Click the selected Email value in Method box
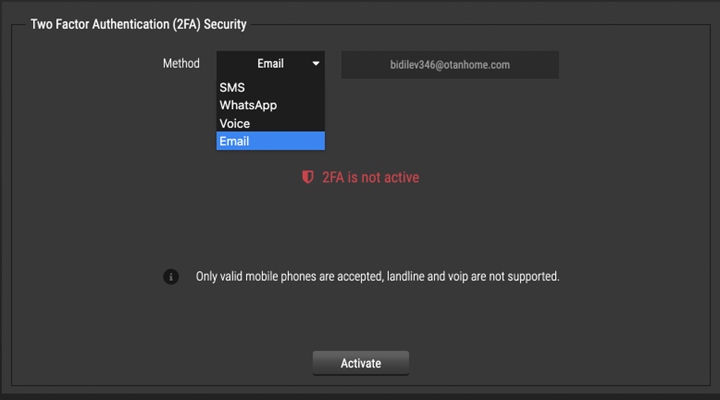This screenshot has height=400, width=720. point(270,64)
